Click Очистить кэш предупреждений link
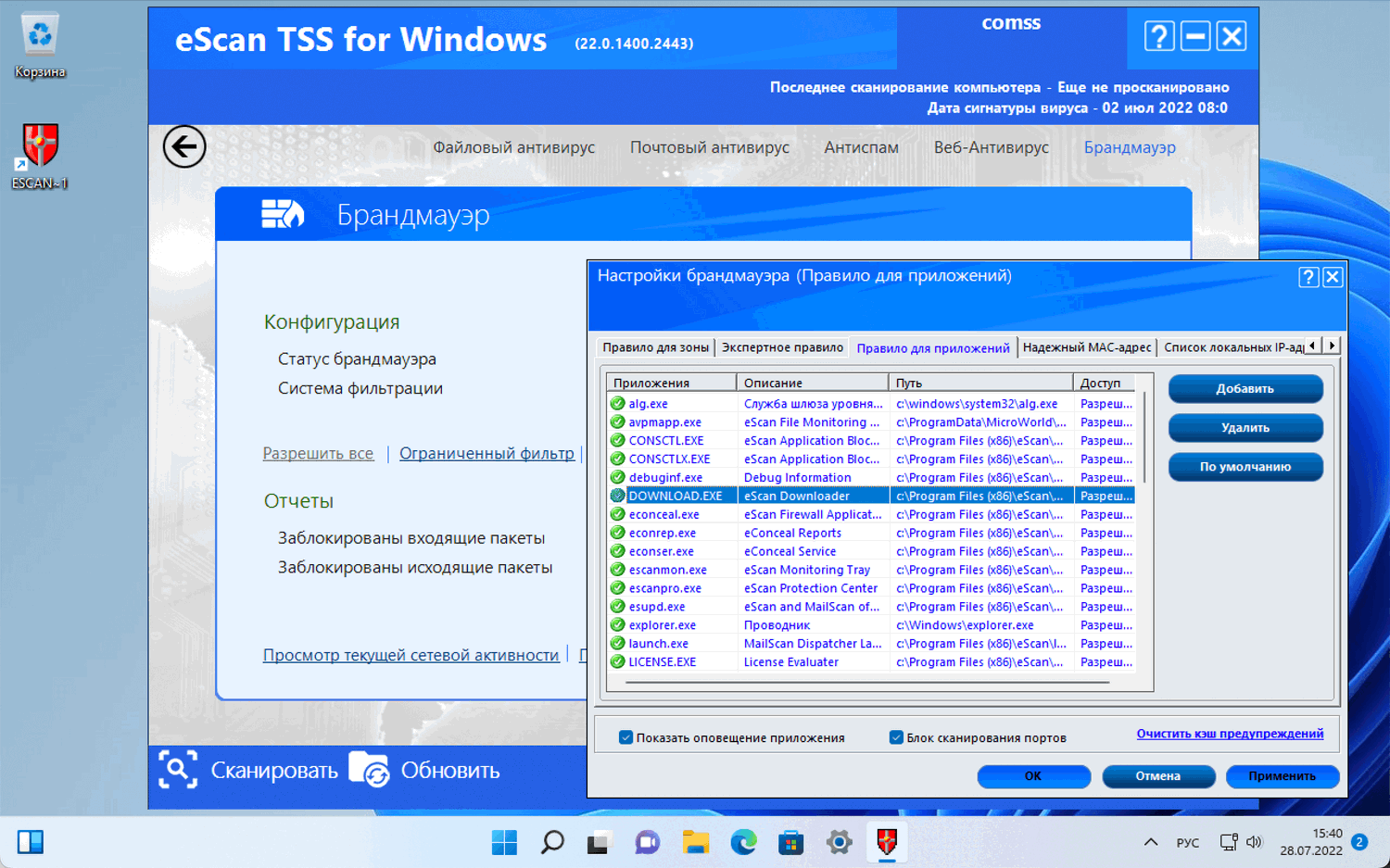1390x868 pixels. point(1230,734)
